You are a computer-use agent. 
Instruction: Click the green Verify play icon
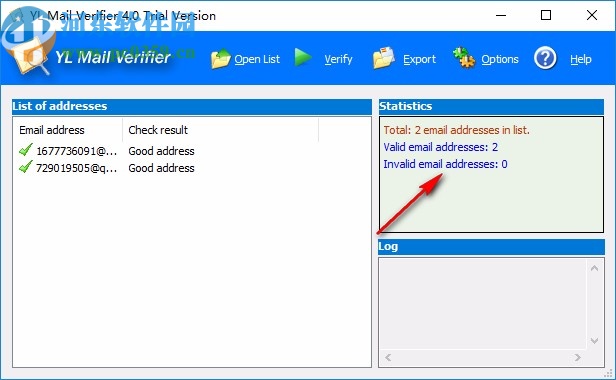click(303, 58)
